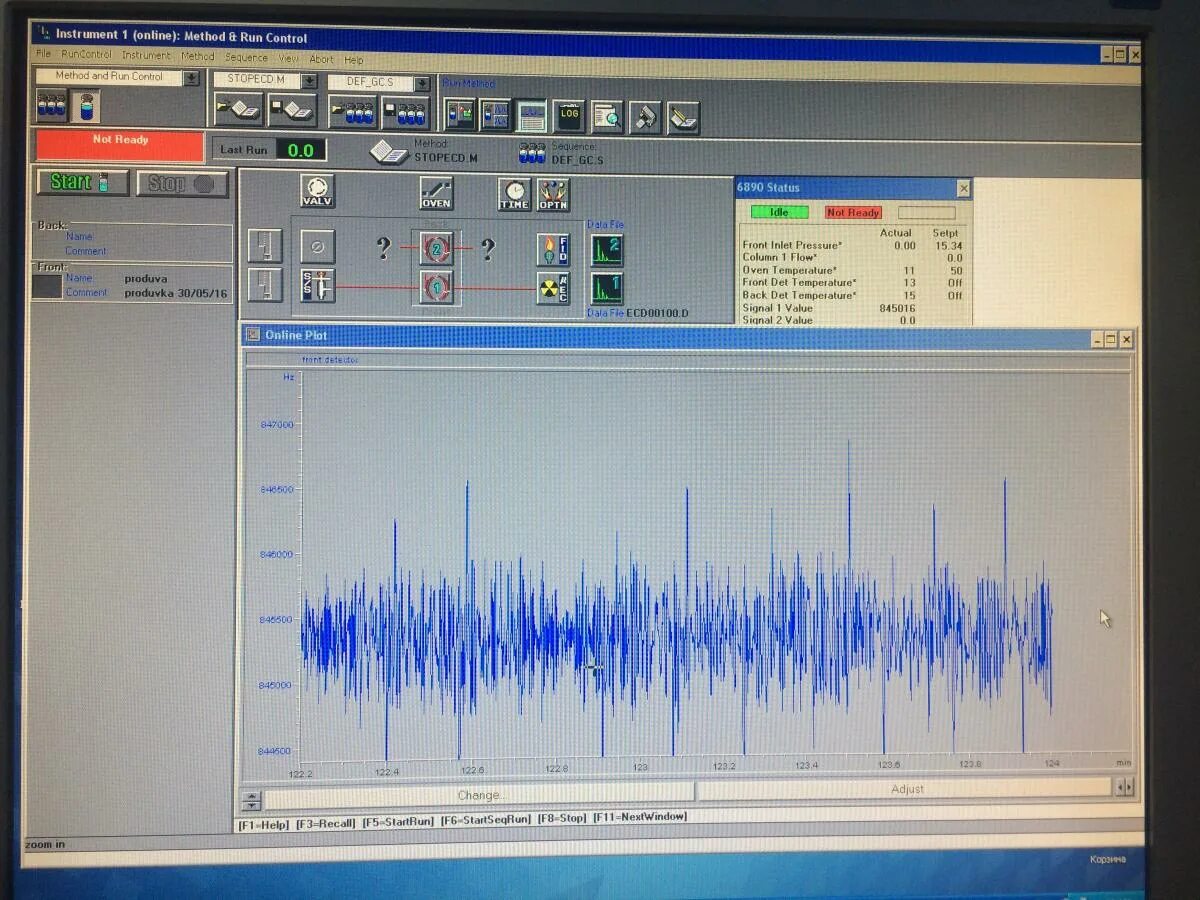Viewport: 1200px width, 900px height.
Task: Open the Sequence menu
Action: [x=246, y=57]
